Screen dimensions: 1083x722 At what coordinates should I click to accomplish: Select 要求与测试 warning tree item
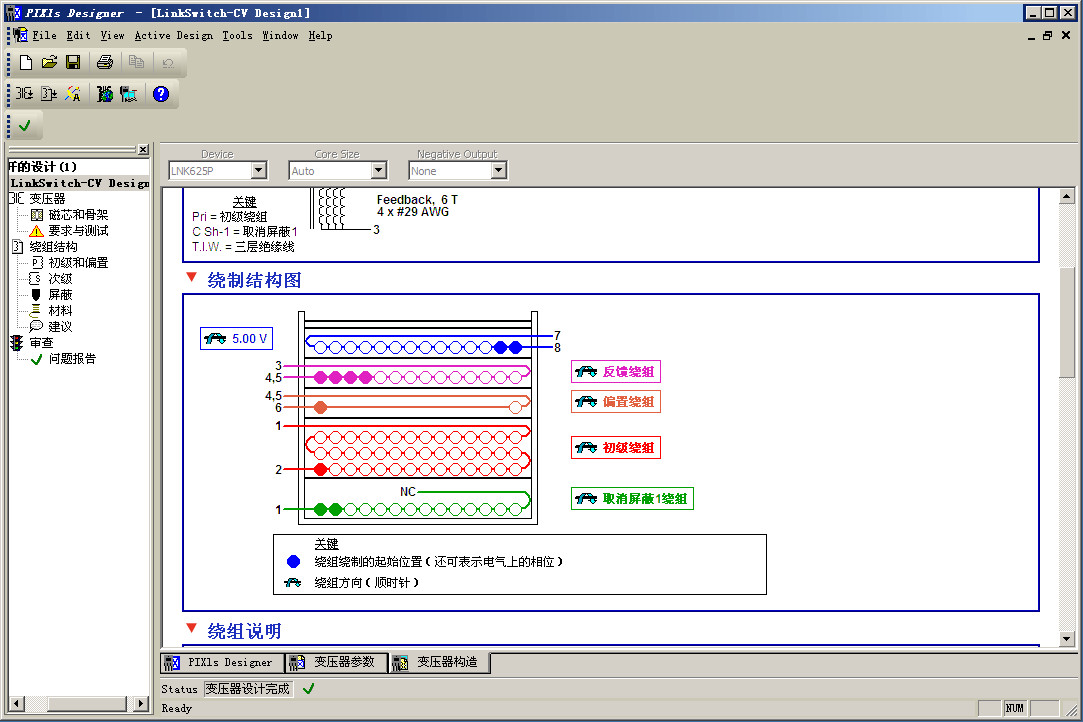click(x=78, y=231)
